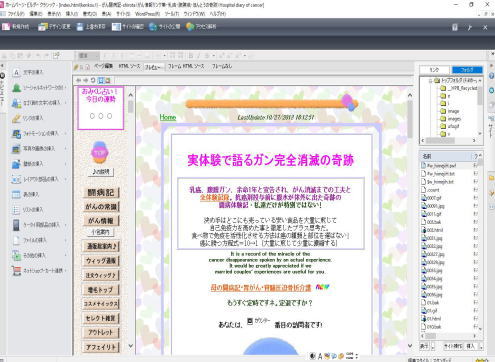Click the 新規作成 toolbar icon
495x362 pixels.
[6, 27]
